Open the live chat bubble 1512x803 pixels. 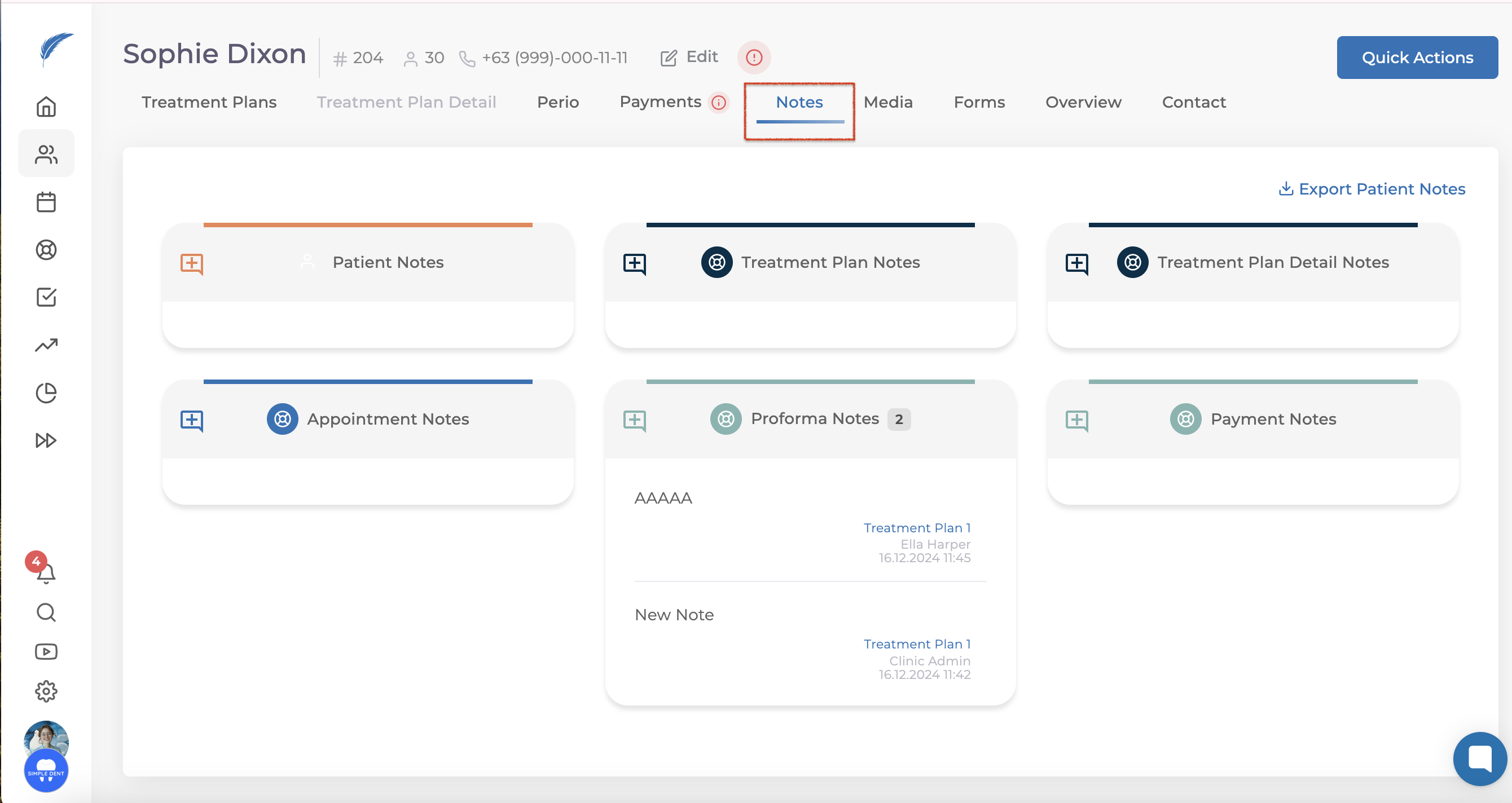[1479, 758]
